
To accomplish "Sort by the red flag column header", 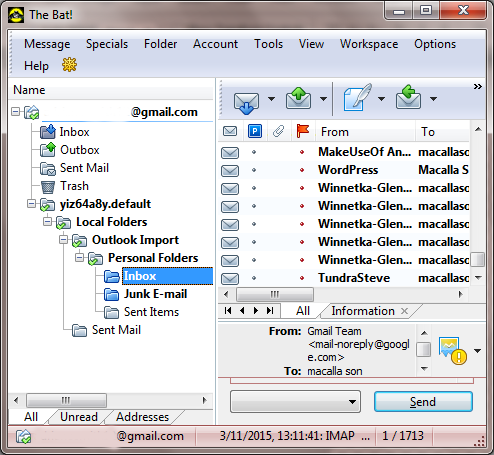I will (303, 131).
